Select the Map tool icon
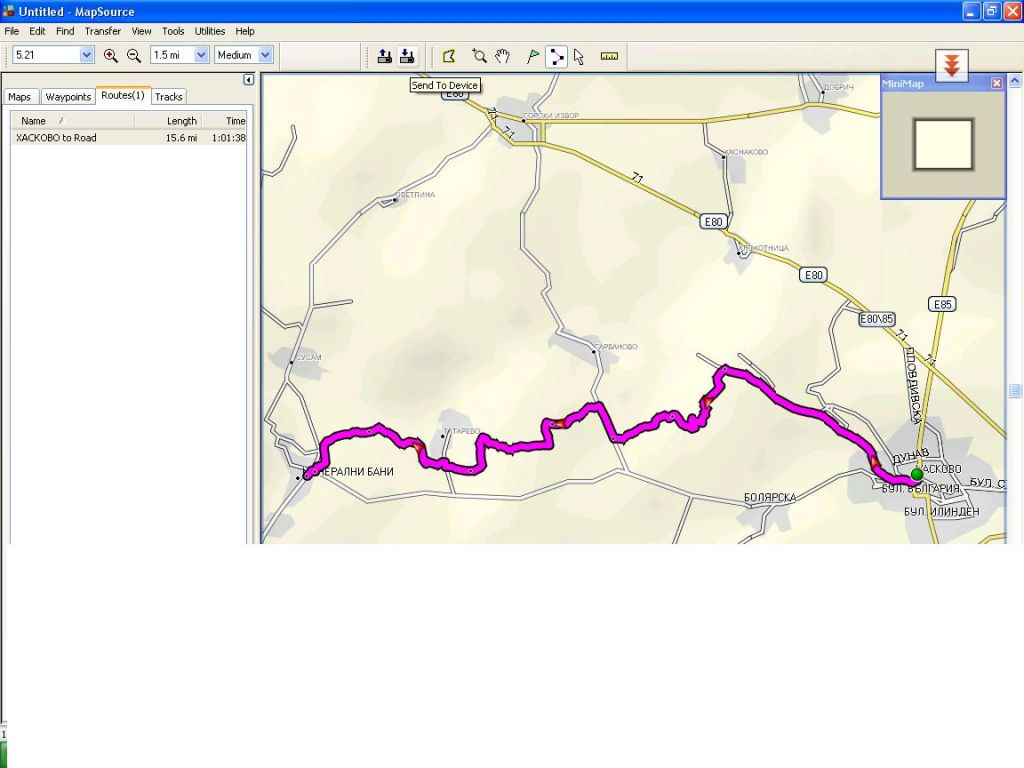This screenshot has height=768, width=1024. click(449, 56)
